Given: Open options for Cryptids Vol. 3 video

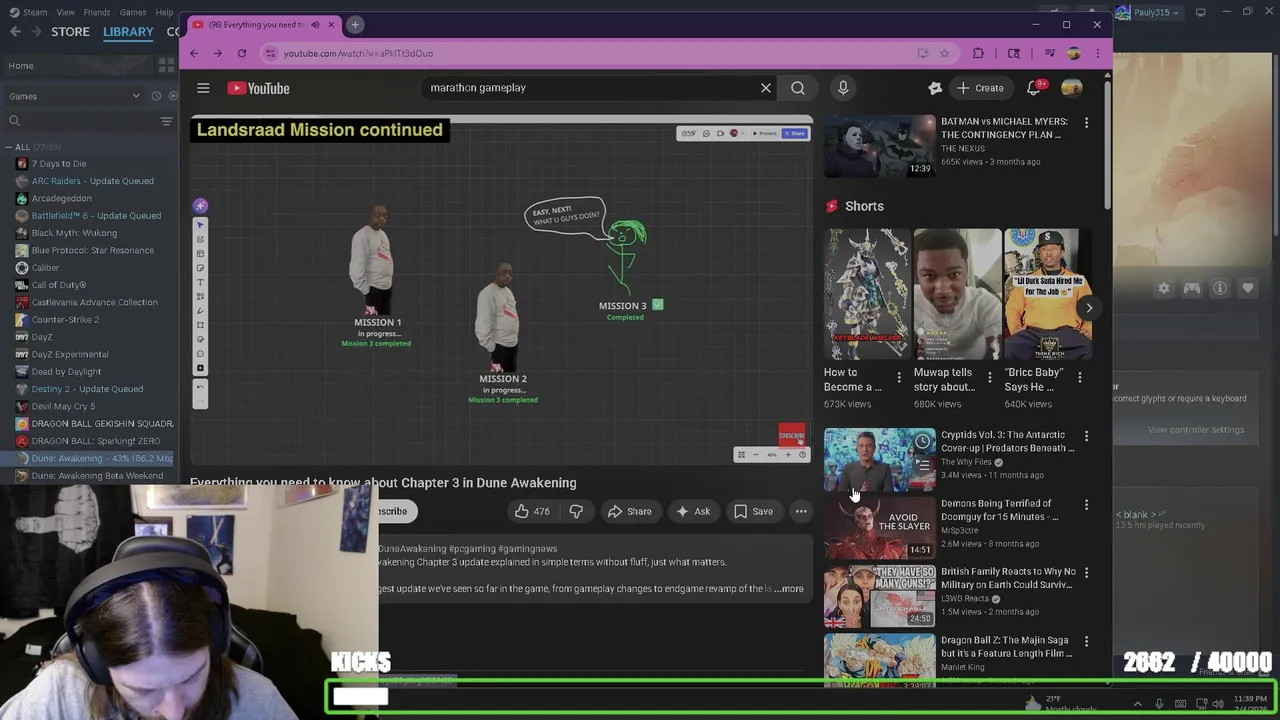Looking at the screenshot, I should click(1086, 436).
